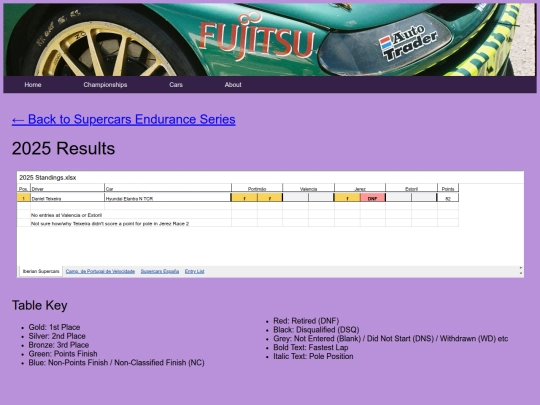Switch to Camp. de Portugal de Velocidade sheet
The height and width of the screenshot is (405, 540).
click(x=100, y=271)
